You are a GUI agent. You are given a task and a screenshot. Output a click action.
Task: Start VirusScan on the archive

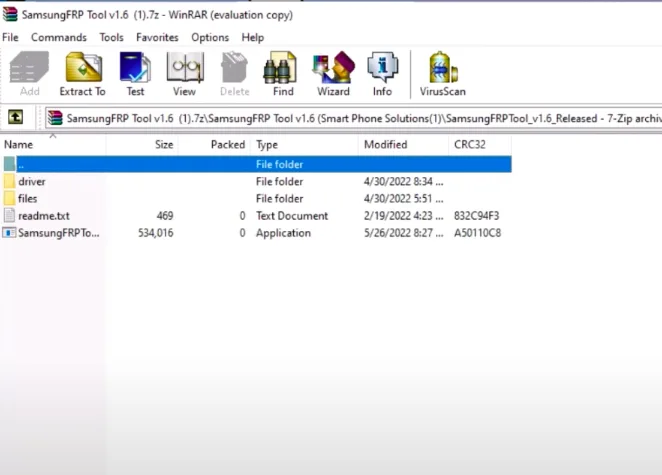click(x=442, y=74)
